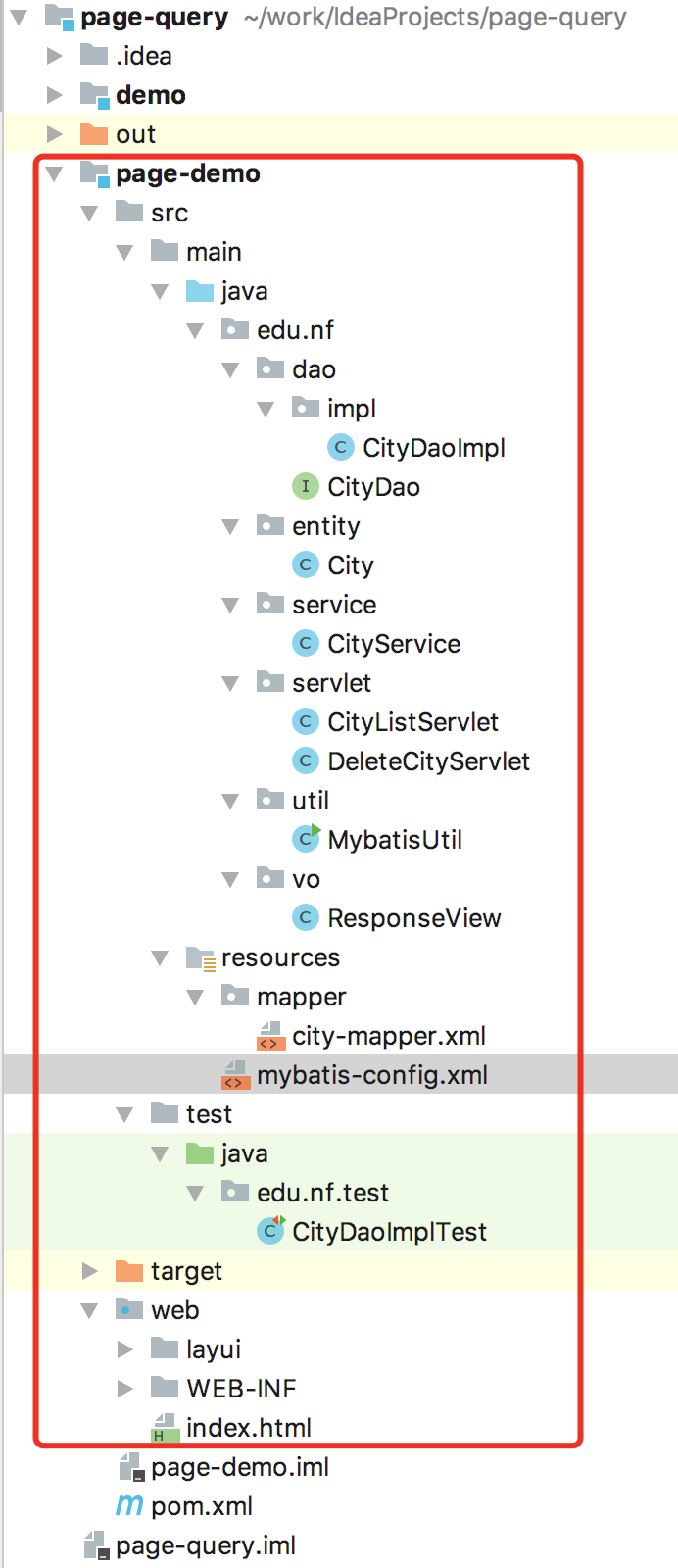Image resolution: width=678 pixels, height=1568 pixels.
Task: Expand the out folder
Action: pos(55,134)
